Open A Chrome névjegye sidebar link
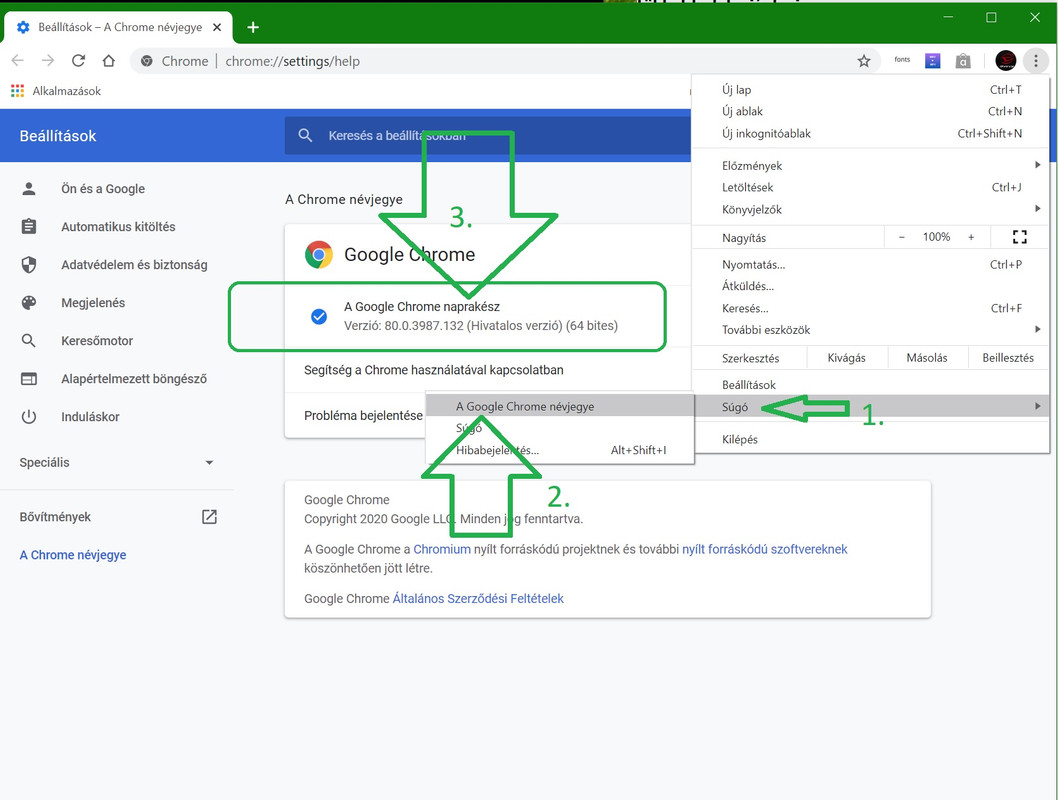The width and height of the screenshot is (1058, 800). click(x=73, y=555)
